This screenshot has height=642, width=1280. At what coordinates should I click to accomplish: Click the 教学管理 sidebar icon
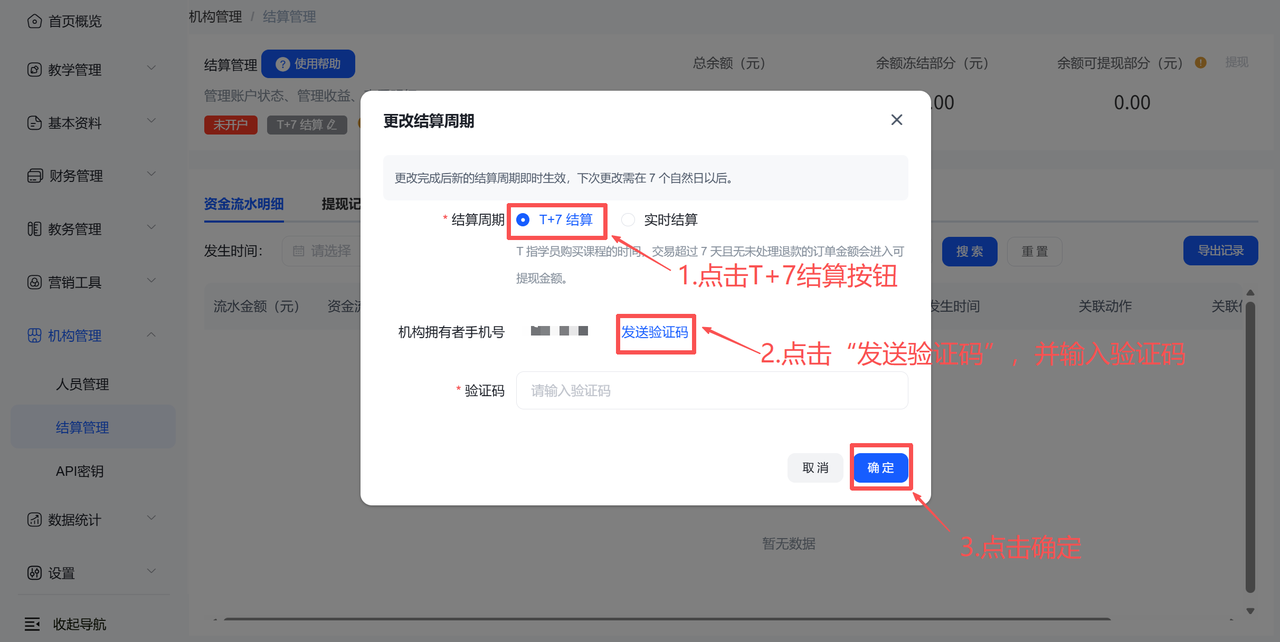[34, 70]
